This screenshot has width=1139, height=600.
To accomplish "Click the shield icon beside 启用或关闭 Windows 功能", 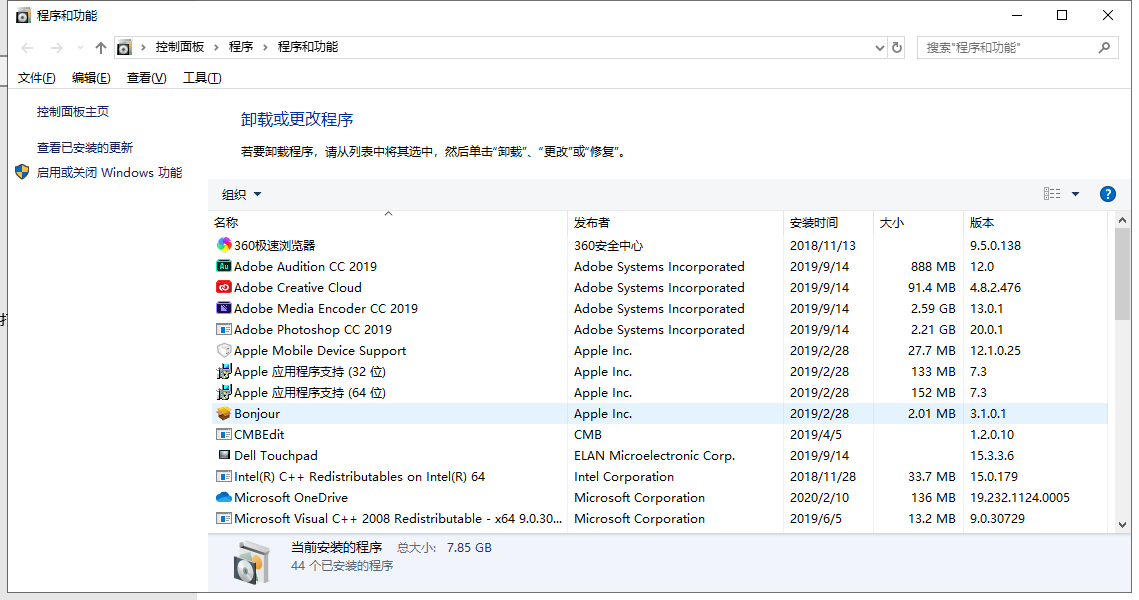I will coord(22,172).
